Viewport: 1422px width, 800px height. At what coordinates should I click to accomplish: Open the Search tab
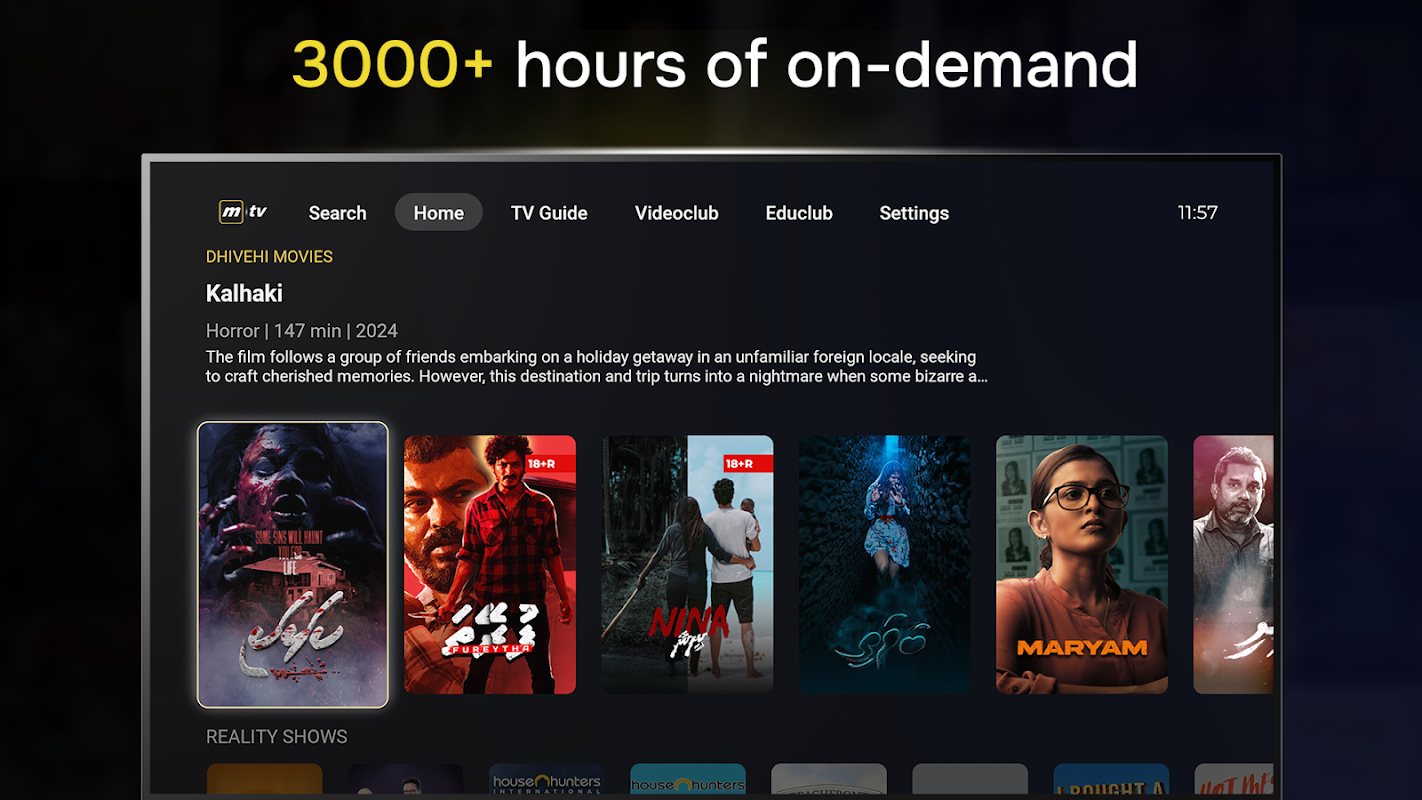337,213
